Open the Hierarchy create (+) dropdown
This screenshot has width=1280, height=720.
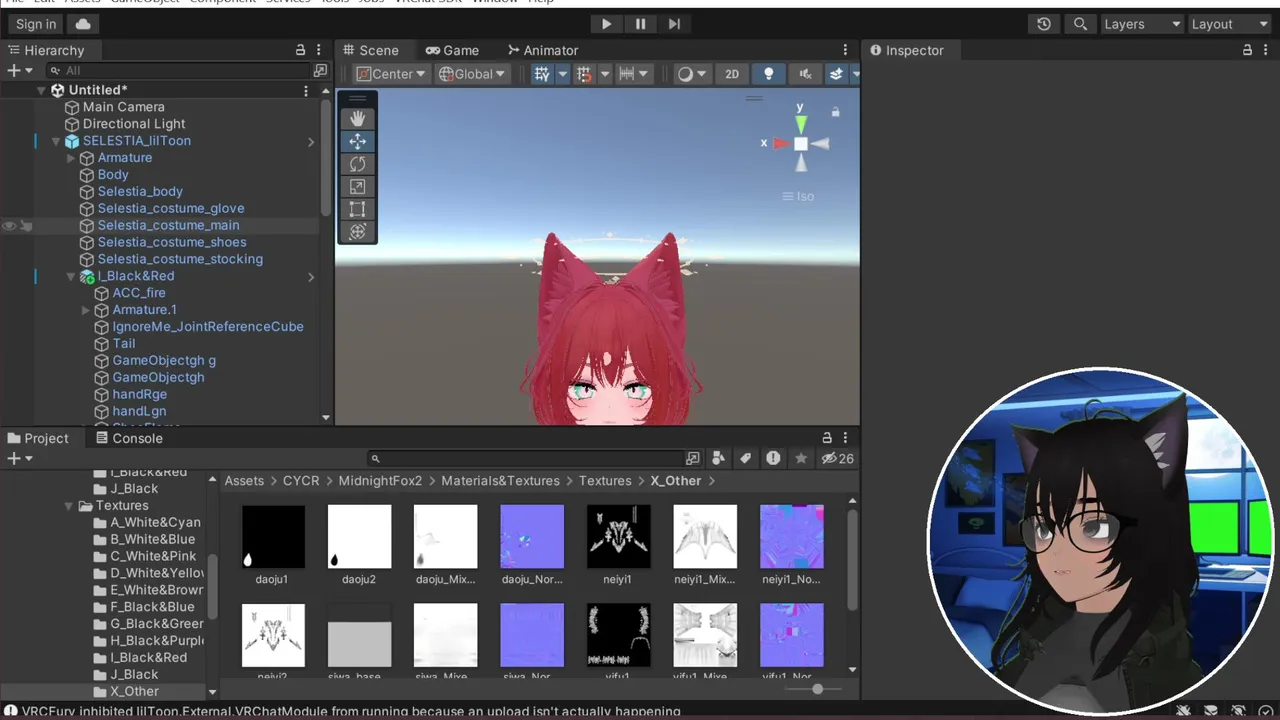[20, 70]
